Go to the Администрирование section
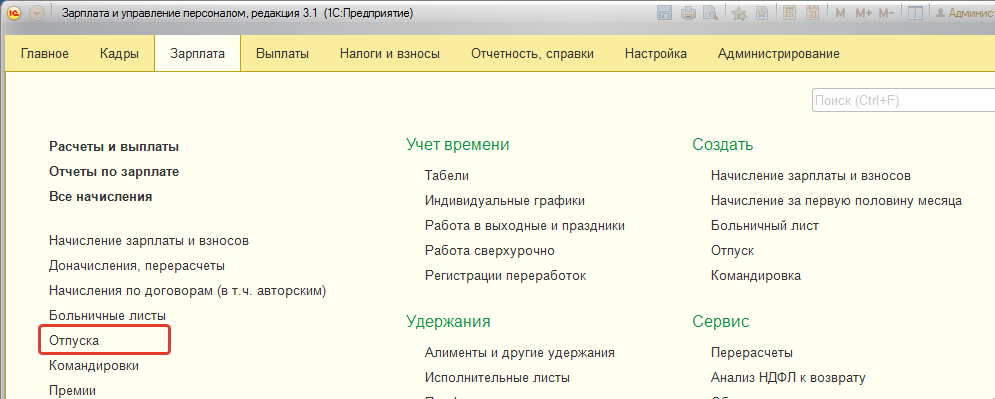Screen dimensions: 995x399 tap(779, 54)
